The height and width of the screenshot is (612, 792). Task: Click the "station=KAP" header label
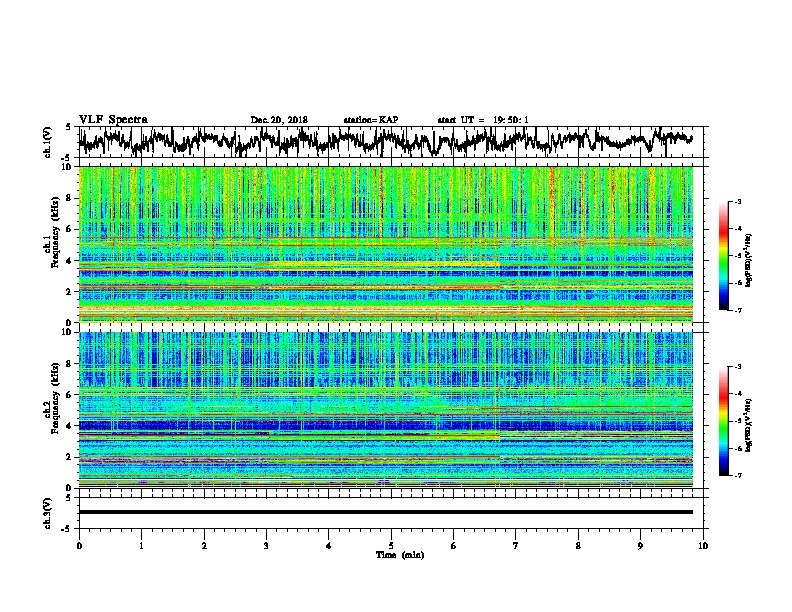coord(371,120)
